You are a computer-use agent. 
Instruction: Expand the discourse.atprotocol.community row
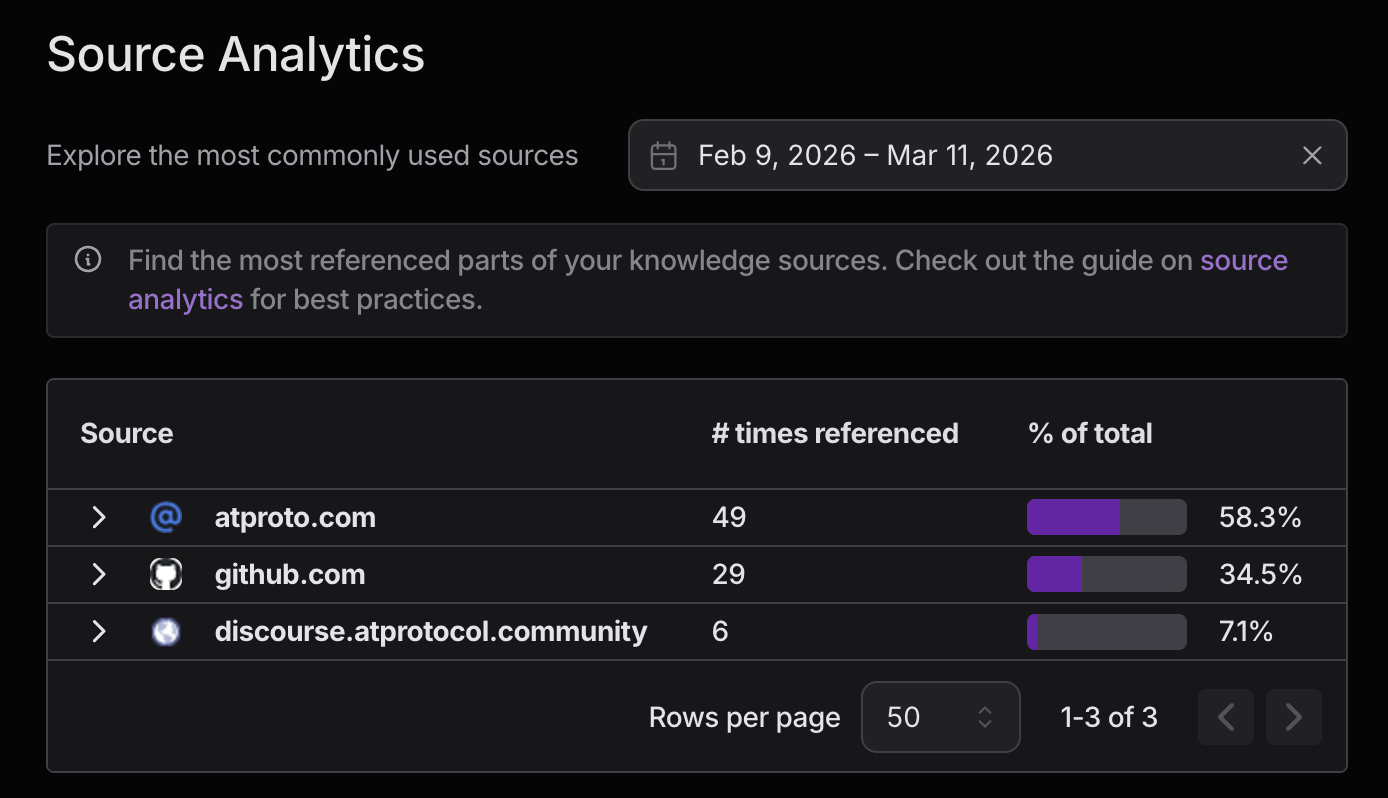click(98, 632)
